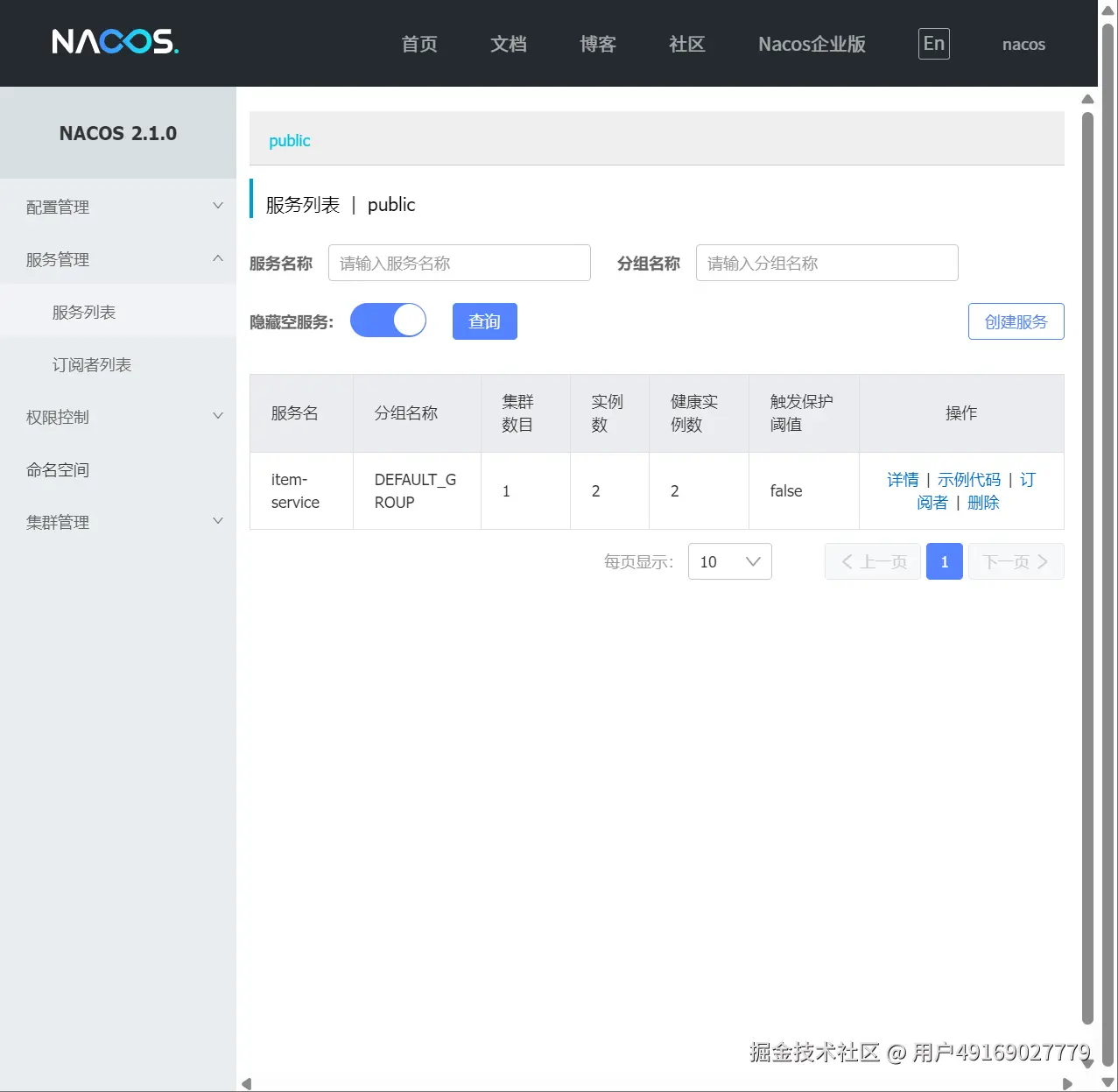Collapse the 服务管理 menu
Viewport: 1118px width, 1092px height.
click(118, 259)
